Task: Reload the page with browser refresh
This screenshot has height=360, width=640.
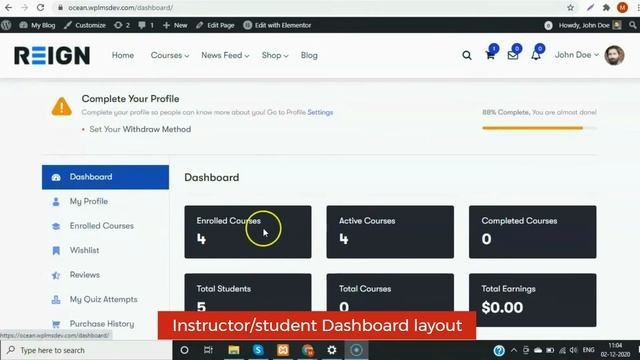Action: click(x=40, y=7)
